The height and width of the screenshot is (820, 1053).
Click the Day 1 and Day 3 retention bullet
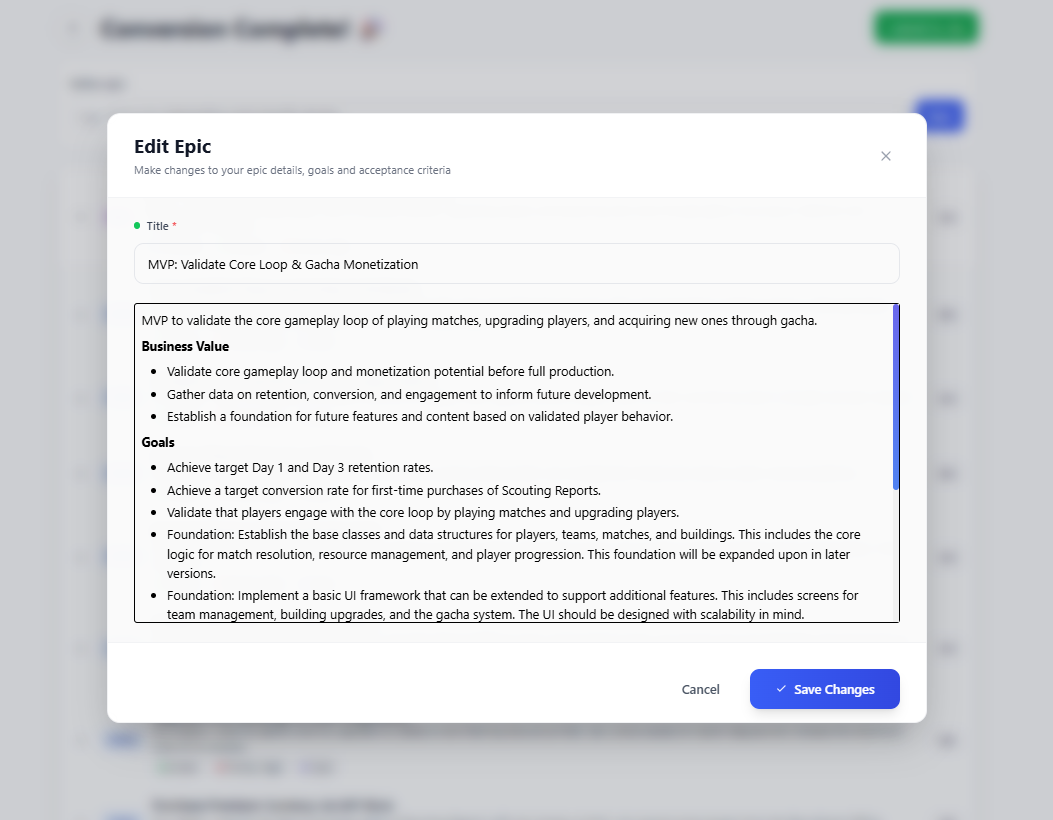pos(299,467)
